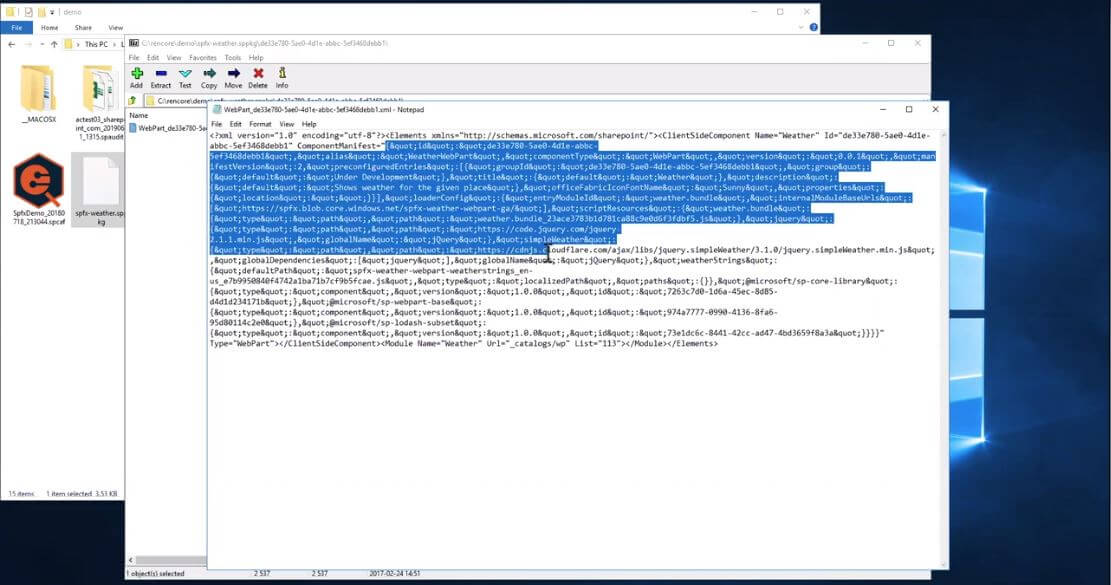Click This PC in the Explorer breadcrumb
Screen dimensions: 1111x585
pyautogui.click(x=96, y=44)
